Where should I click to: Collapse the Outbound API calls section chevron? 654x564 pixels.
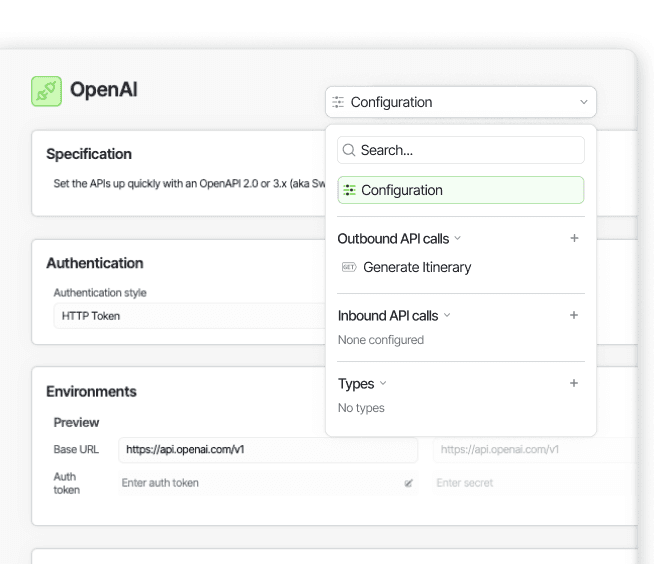tap(458, 238)
